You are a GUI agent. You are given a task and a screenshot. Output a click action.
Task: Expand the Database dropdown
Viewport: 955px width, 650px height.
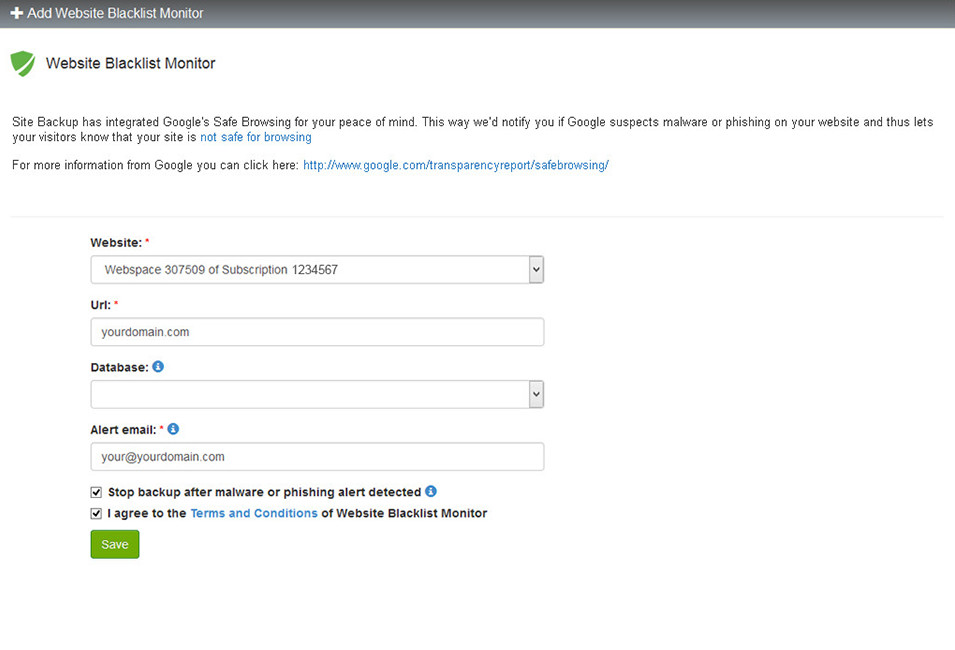(310, 394)
